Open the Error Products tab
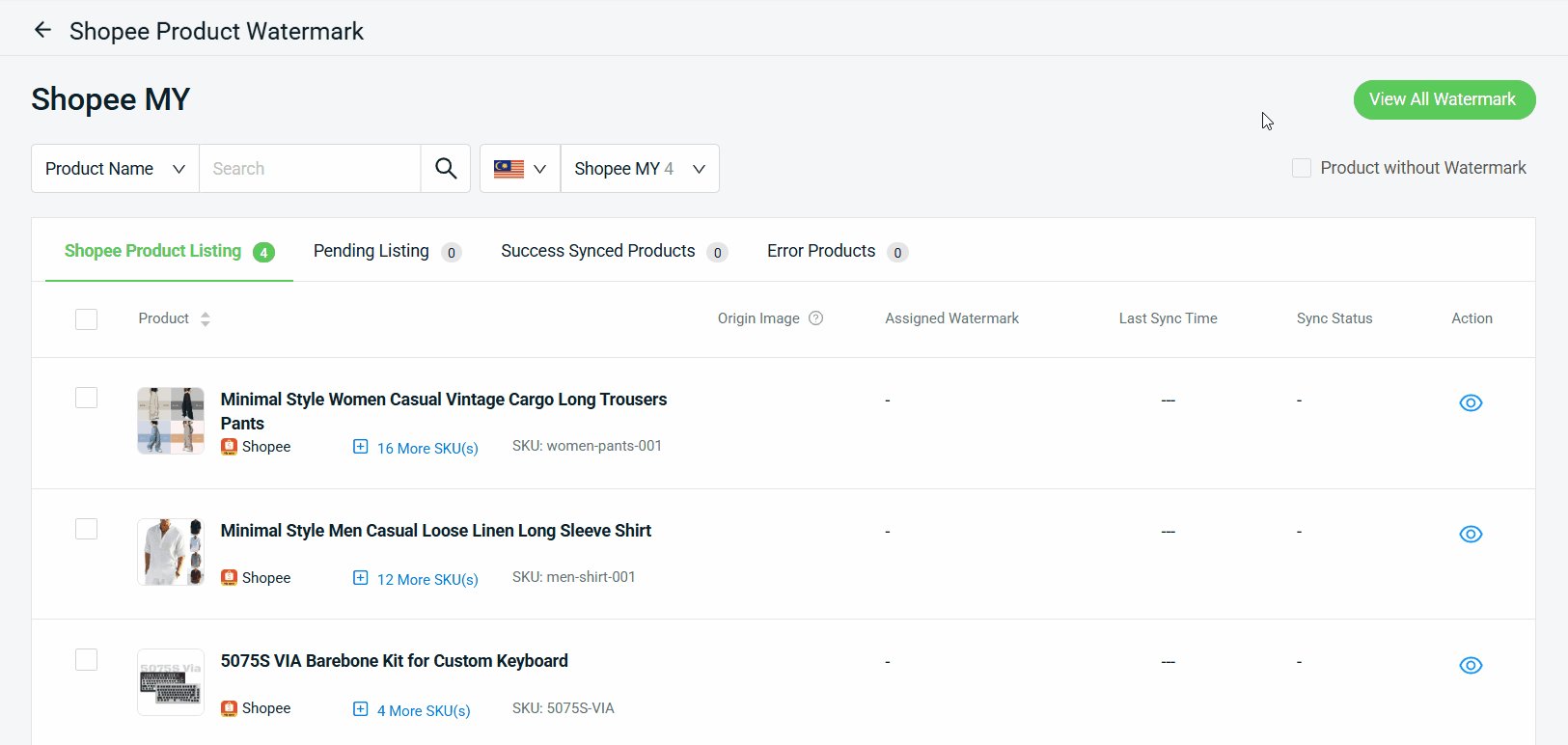This screenshot has height=745, width=1568. tap(837, 251)
